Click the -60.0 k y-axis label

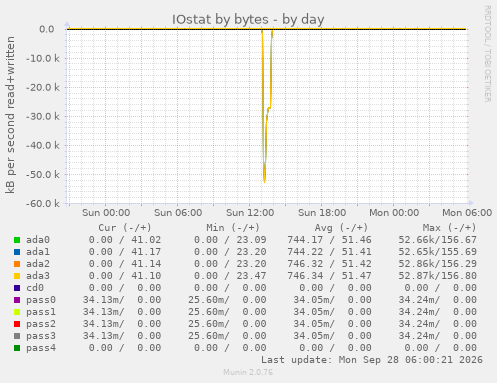(x=43, y=204)
